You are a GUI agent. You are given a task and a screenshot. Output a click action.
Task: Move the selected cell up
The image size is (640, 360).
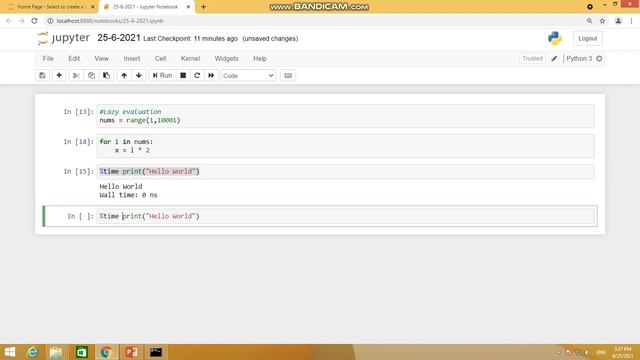(124, 76)
